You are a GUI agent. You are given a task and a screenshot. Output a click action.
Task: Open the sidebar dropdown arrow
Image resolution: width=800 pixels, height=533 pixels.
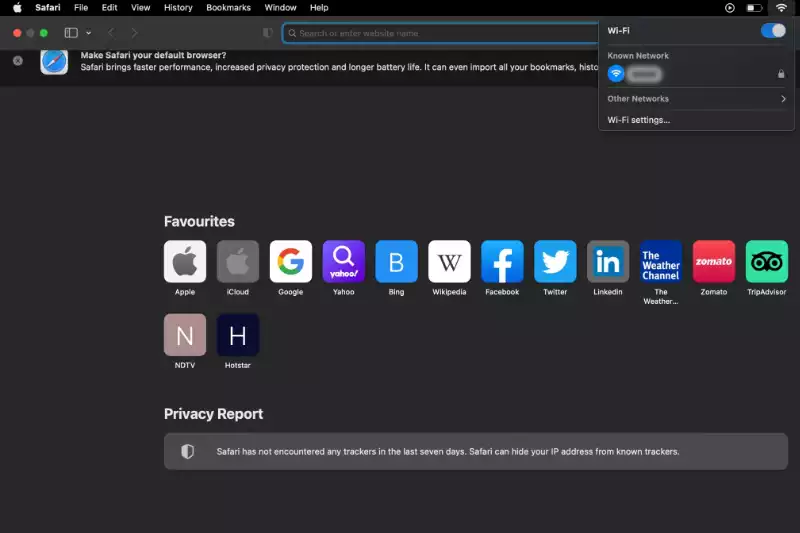[88, 33]
